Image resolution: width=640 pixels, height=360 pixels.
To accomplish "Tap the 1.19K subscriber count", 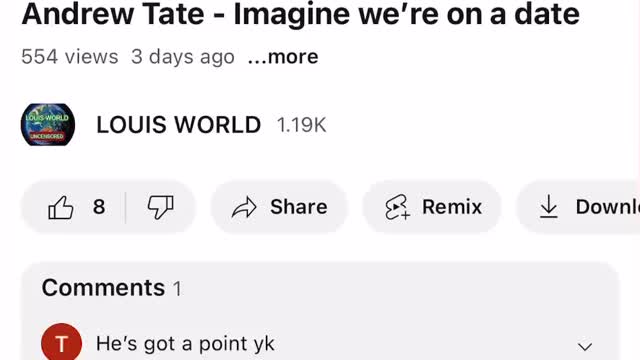I will [x=301, y=124].
